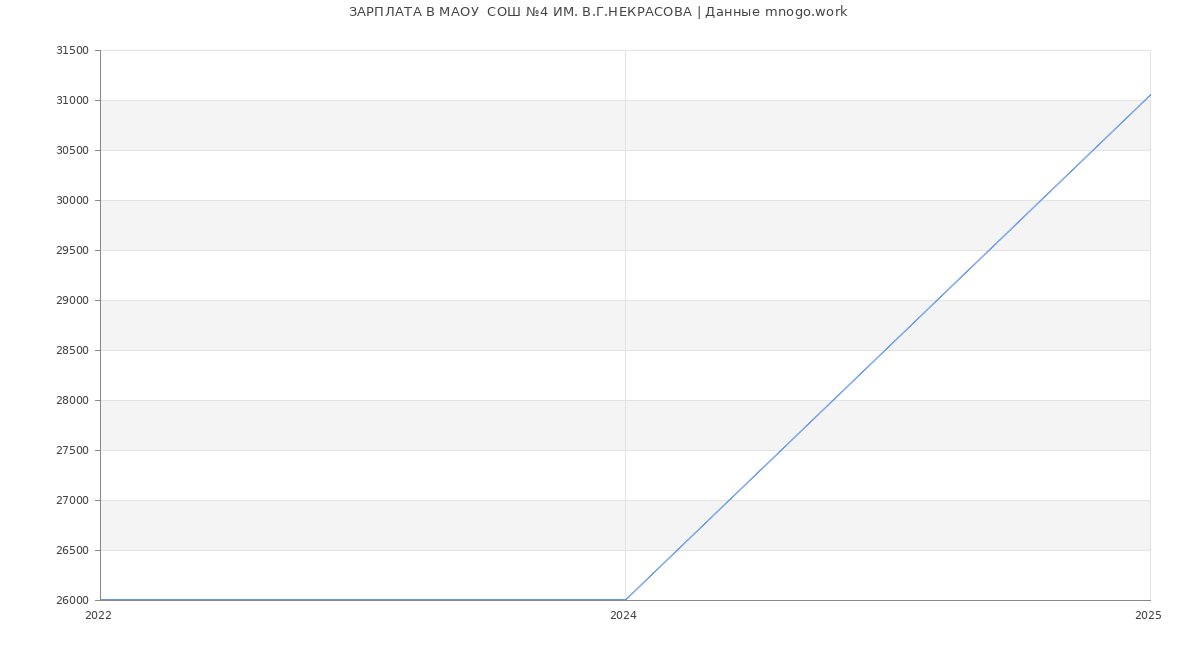Select the 29500 y-axis label

72,251
